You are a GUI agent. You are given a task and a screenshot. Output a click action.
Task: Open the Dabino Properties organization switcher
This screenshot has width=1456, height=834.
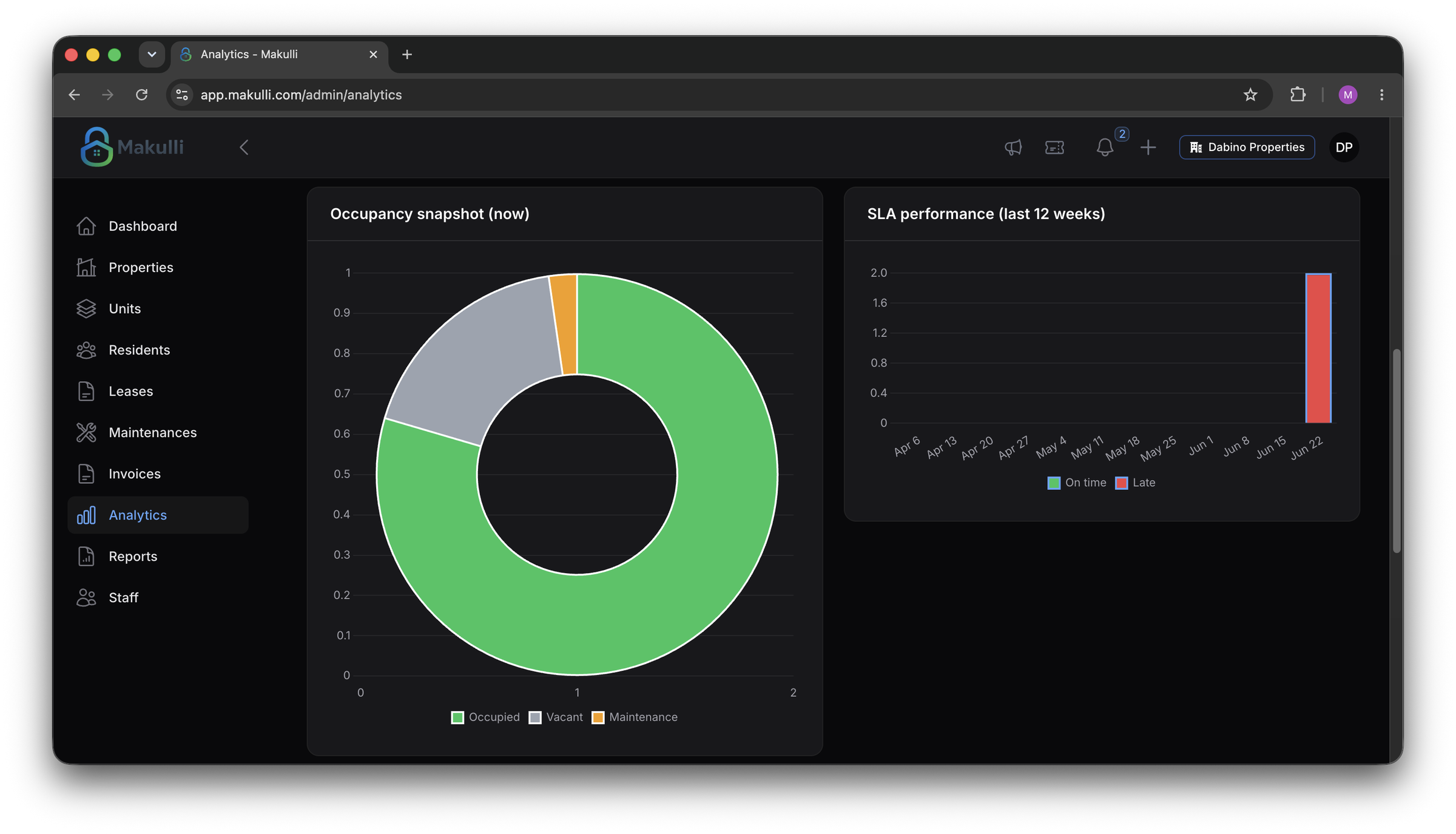tap(1247, 147)
